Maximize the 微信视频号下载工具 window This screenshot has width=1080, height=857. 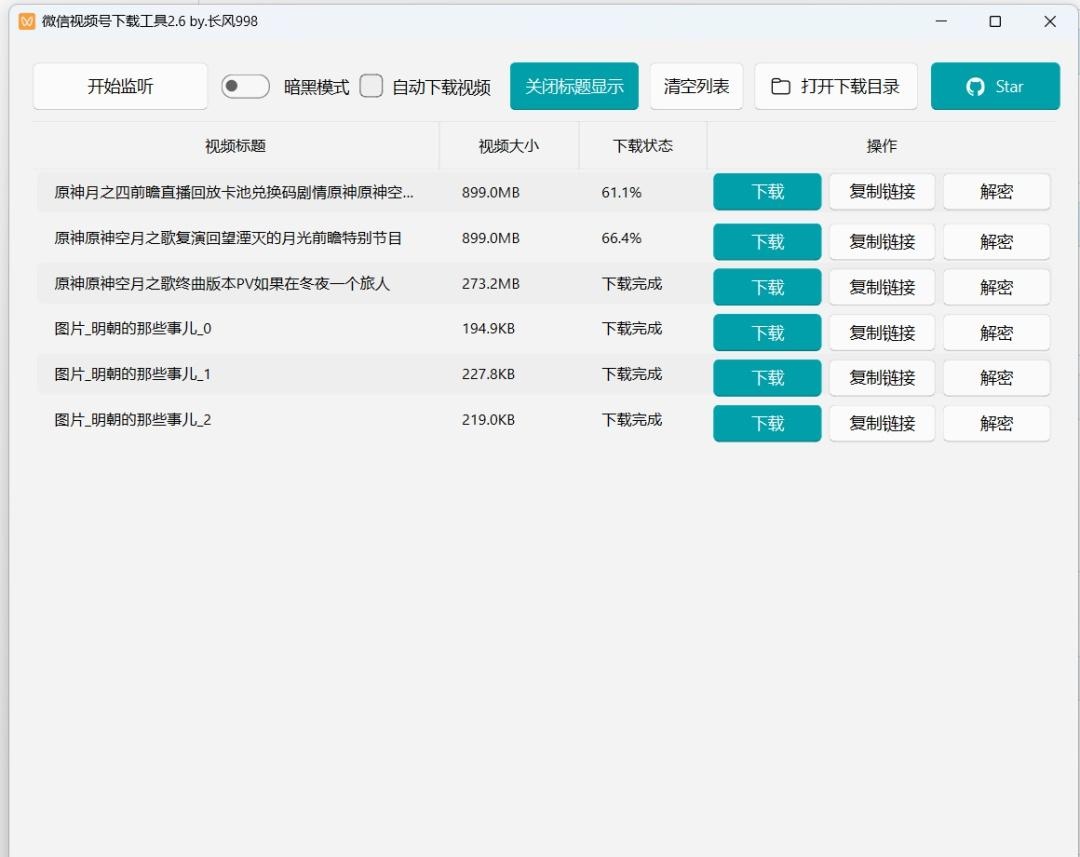995,21
